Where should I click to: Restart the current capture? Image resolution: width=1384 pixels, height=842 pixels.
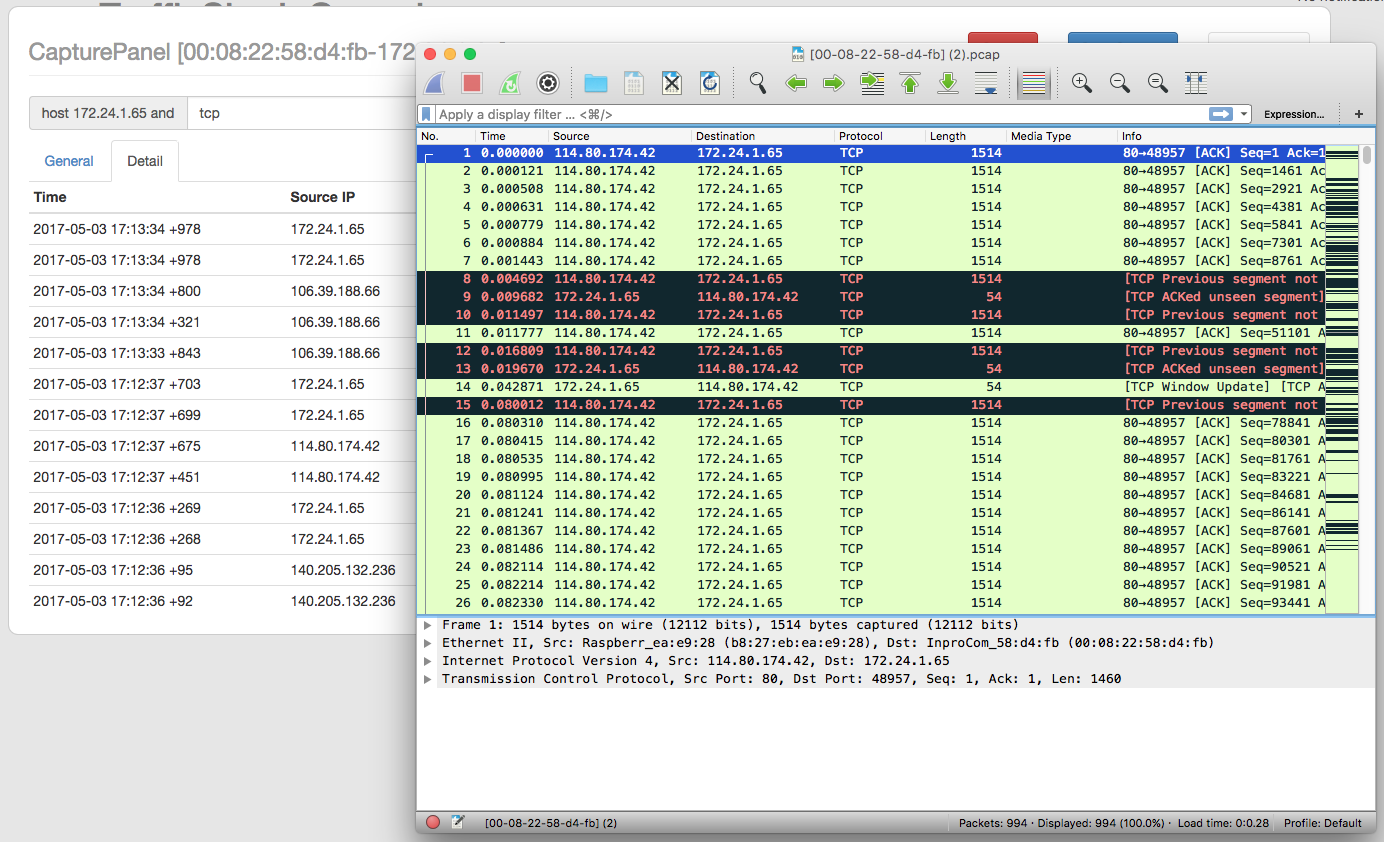(x=509, y=83)
